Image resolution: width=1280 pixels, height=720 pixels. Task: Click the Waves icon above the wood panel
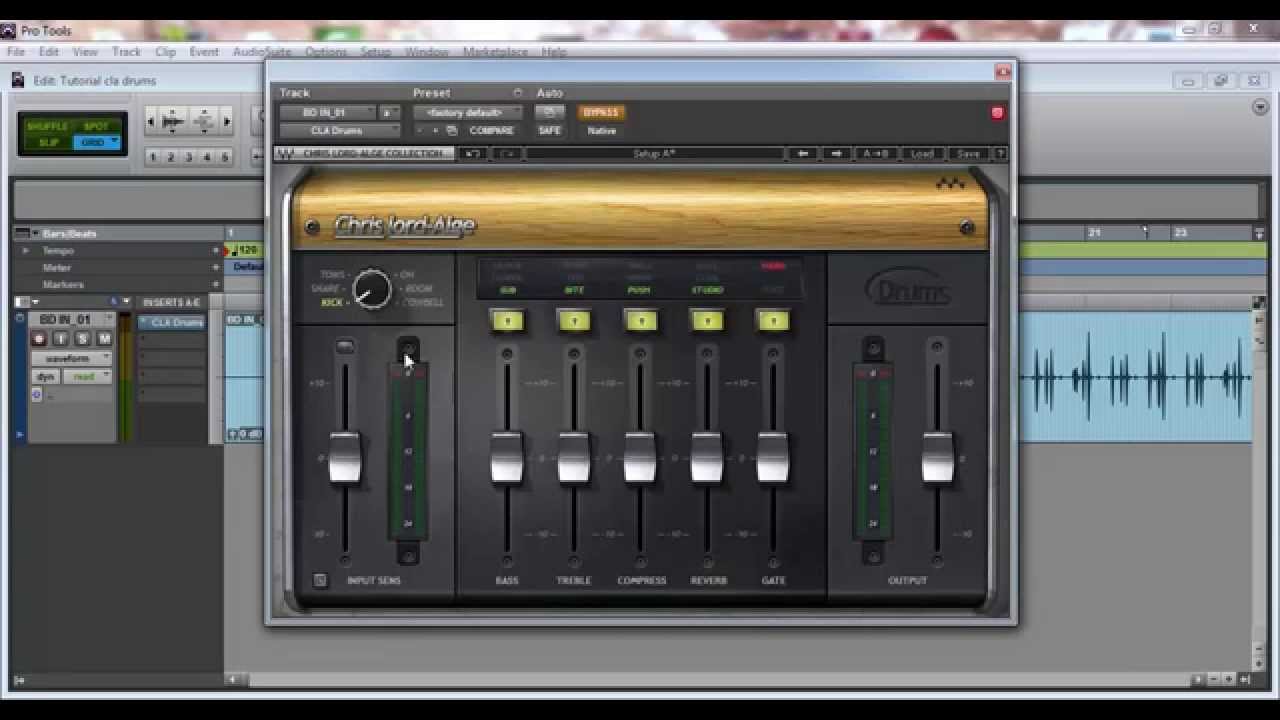[949, 183]
